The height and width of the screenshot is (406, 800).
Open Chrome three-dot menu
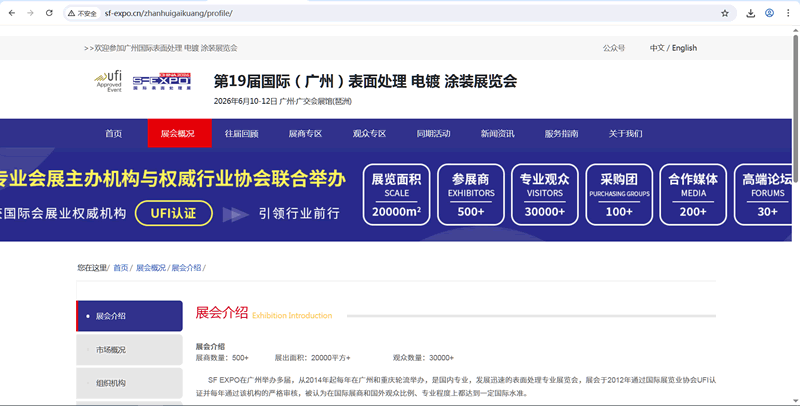[788, 13]
